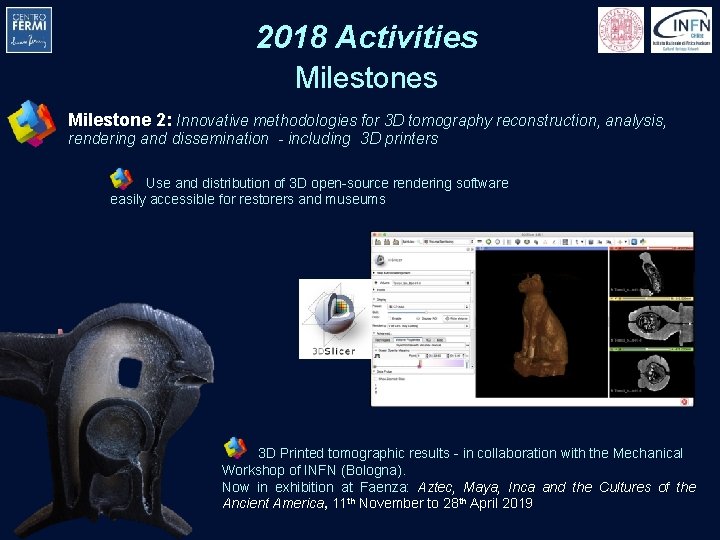
Task: Click the 3D-printed artifact photo
Action: [106, 420]
